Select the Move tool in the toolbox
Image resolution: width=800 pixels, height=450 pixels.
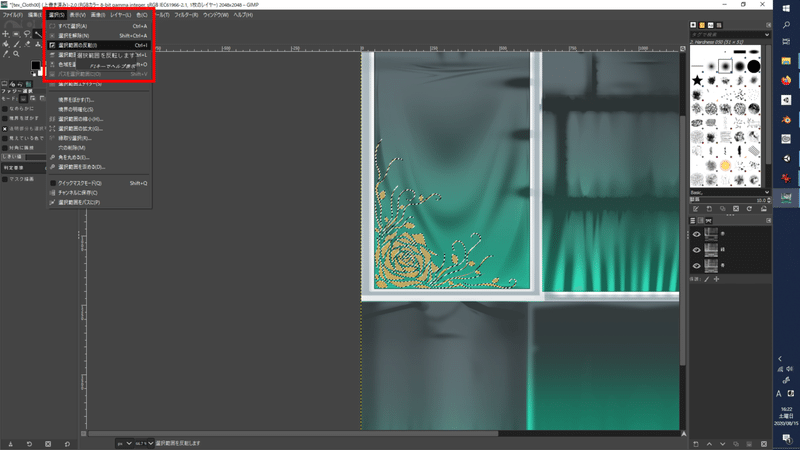point(6,34)
